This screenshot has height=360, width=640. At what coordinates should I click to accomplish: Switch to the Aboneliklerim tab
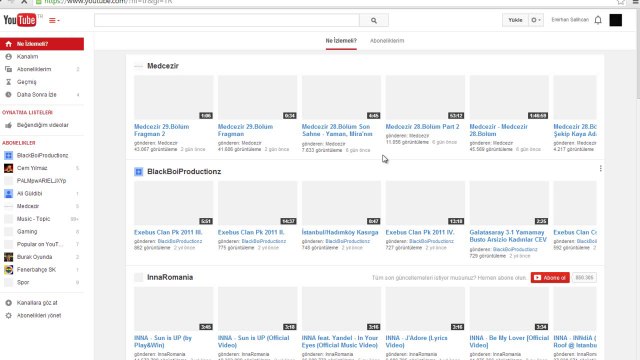[387, 41]
